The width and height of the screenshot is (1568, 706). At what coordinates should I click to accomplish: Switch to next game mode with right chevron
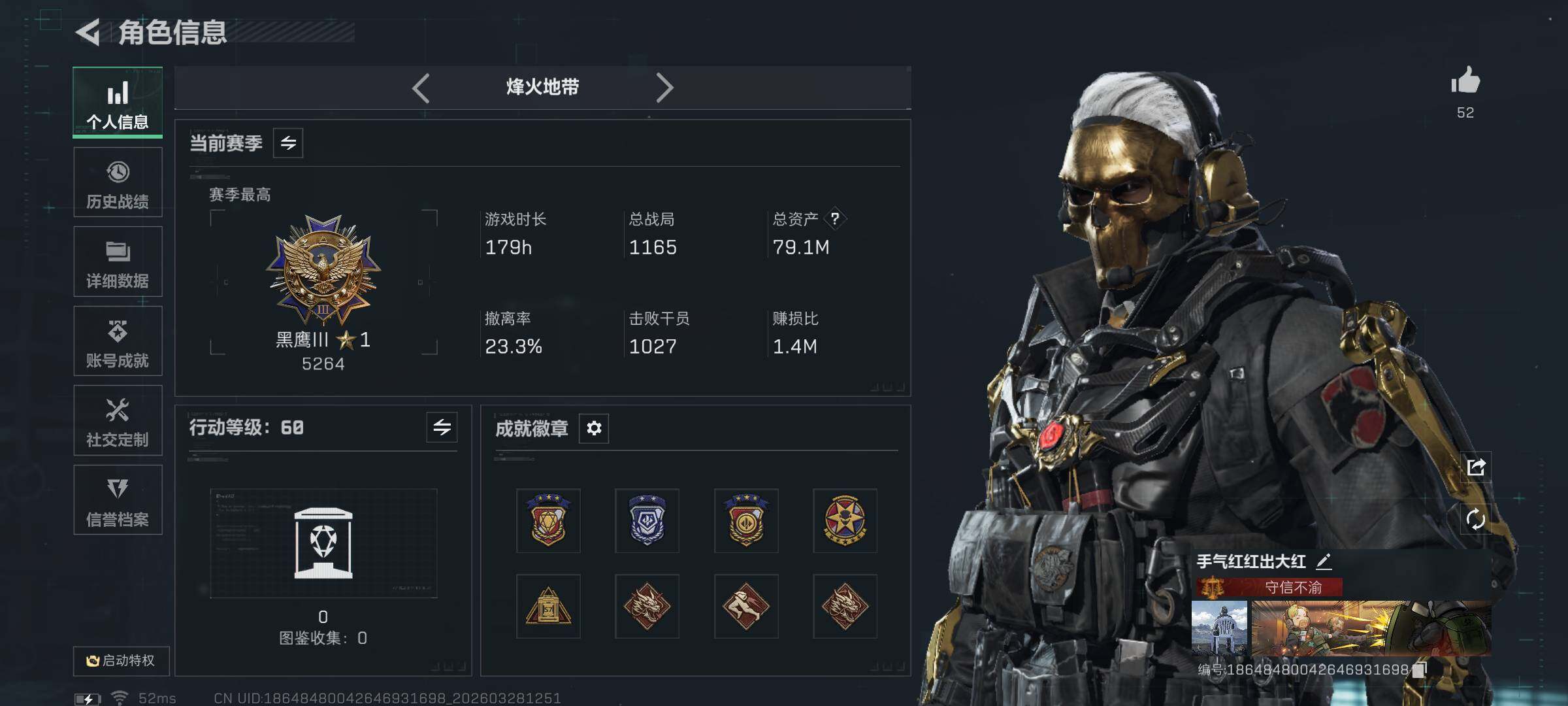[664, 88]
